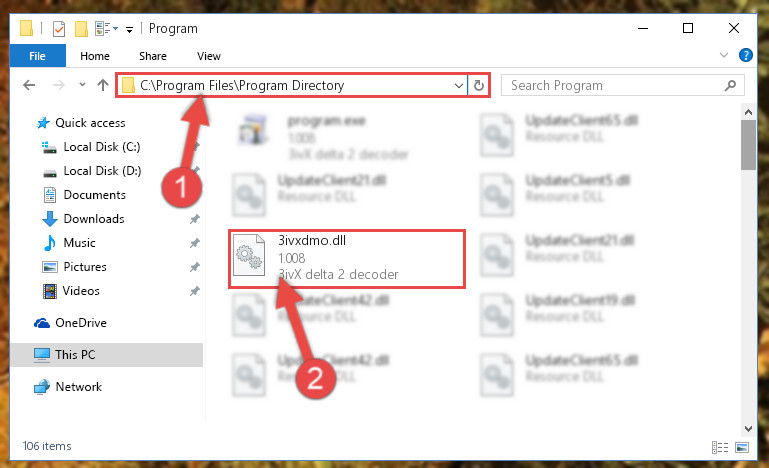Select the 3ivxdmo.dll file
The width and height of the screenshot is (769, 468).
click(346, 258)
